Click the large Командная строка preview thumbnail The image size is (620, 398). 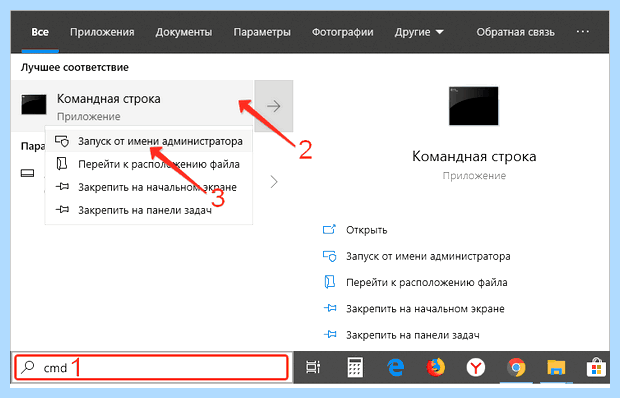coord(474,106)
